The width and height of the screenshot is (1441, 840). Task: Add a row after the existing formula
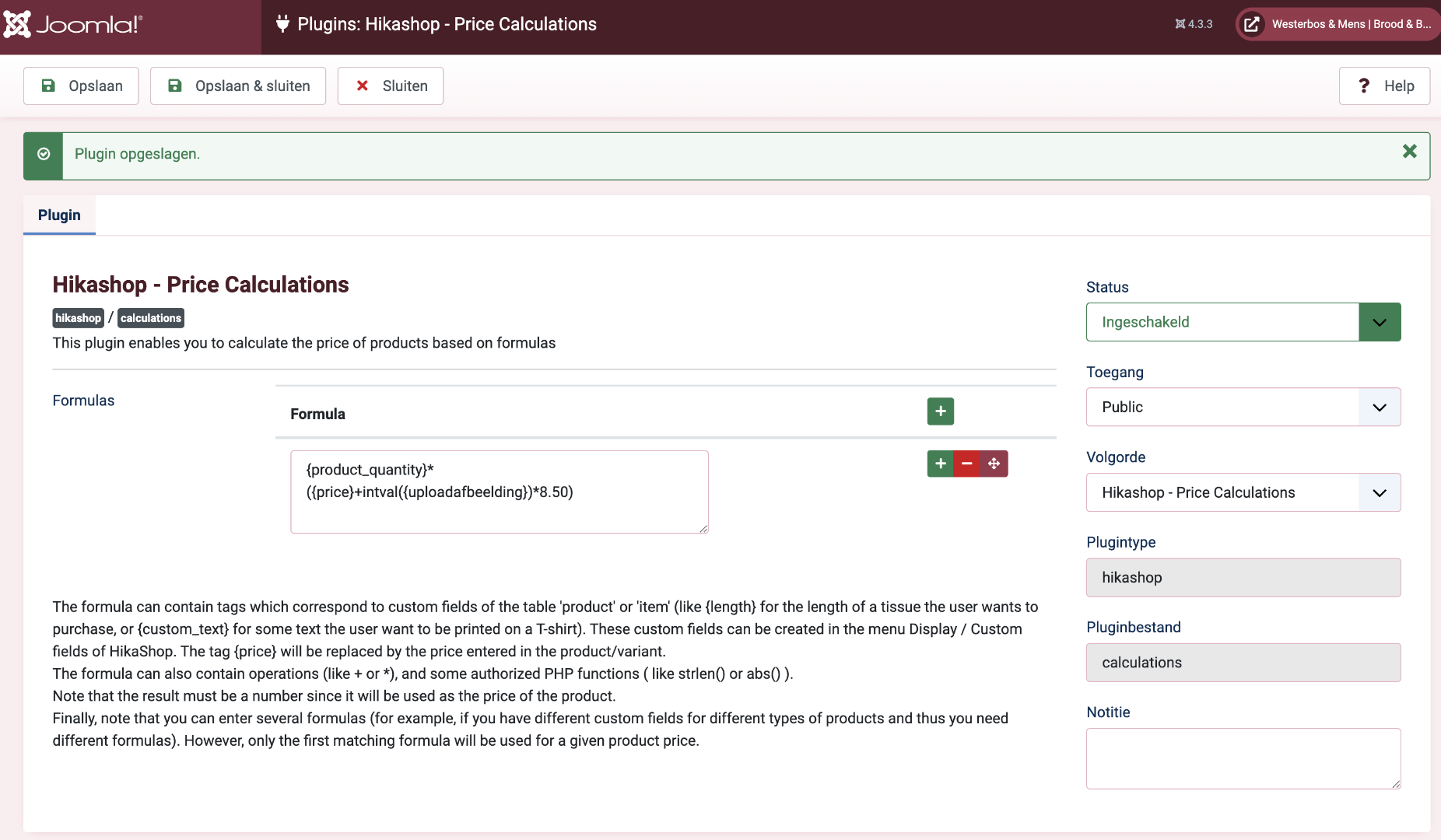click(x=940, y=464)
